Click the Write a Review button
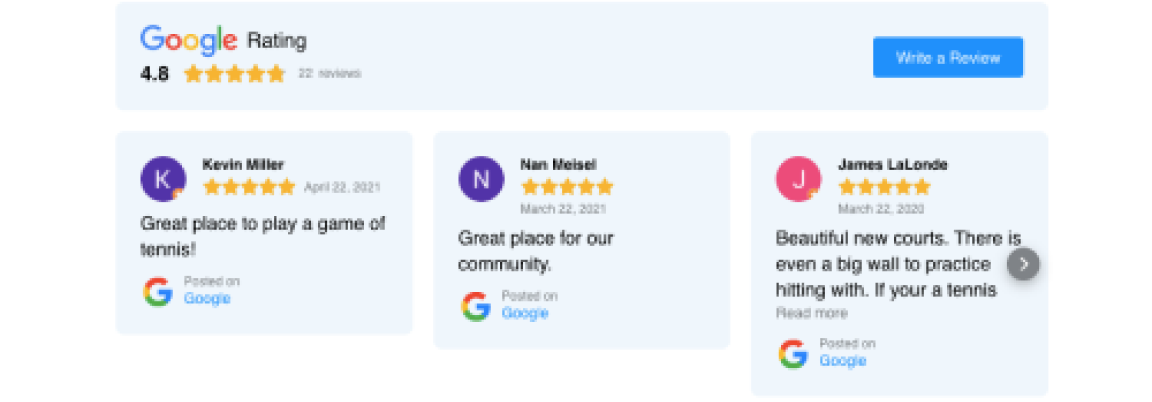The height and width of the screenshot is (402, 1152). coord(948,57)
